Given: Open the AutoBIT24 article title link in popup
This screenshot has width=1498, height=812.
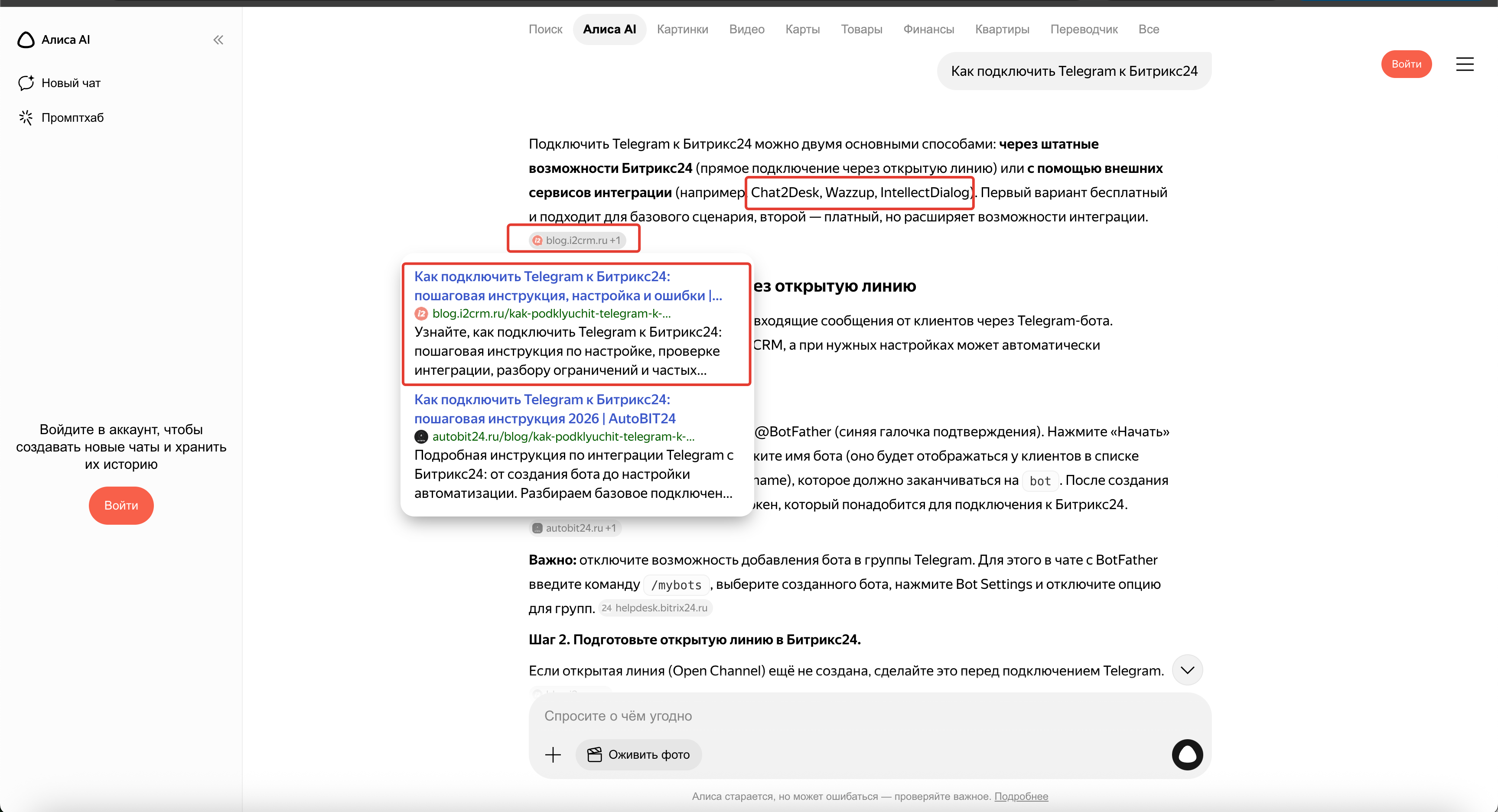Looking at the screenshot, I should click(x=545, y=409).
